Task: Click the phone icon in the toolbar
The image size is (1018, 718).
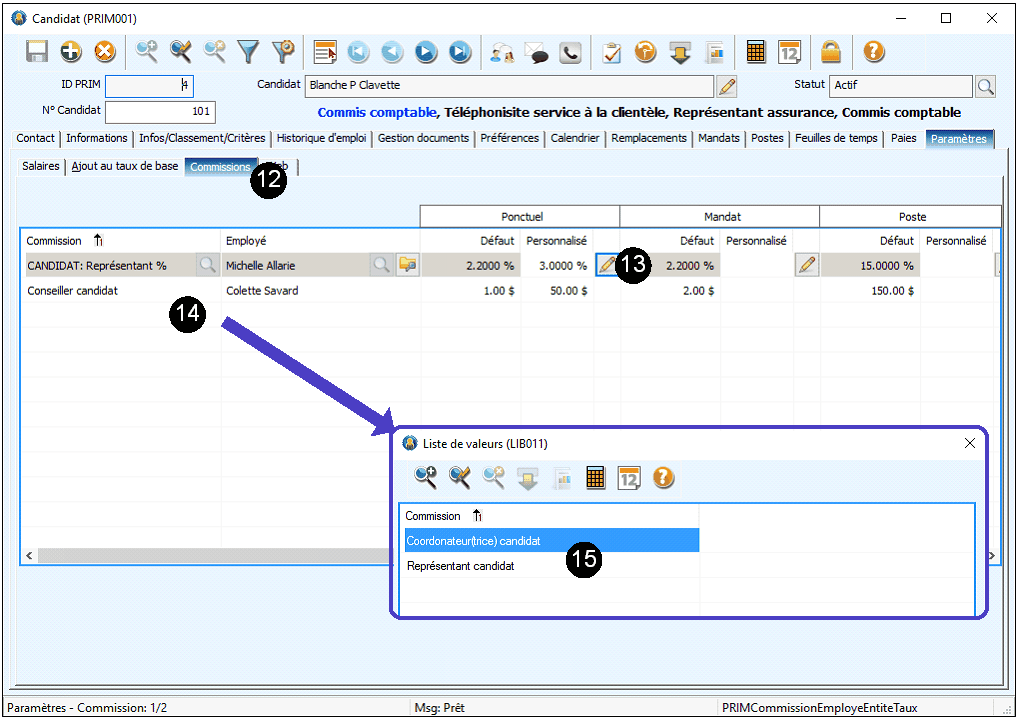Action: pos(570,52)
